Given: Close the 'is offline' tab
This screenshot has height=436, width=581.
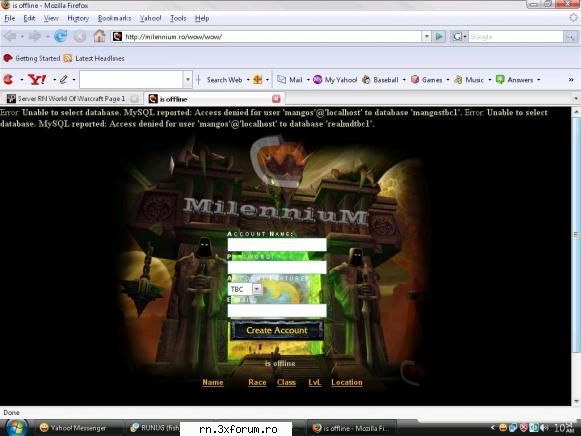Looking at the screenshot, I should 276,99.
